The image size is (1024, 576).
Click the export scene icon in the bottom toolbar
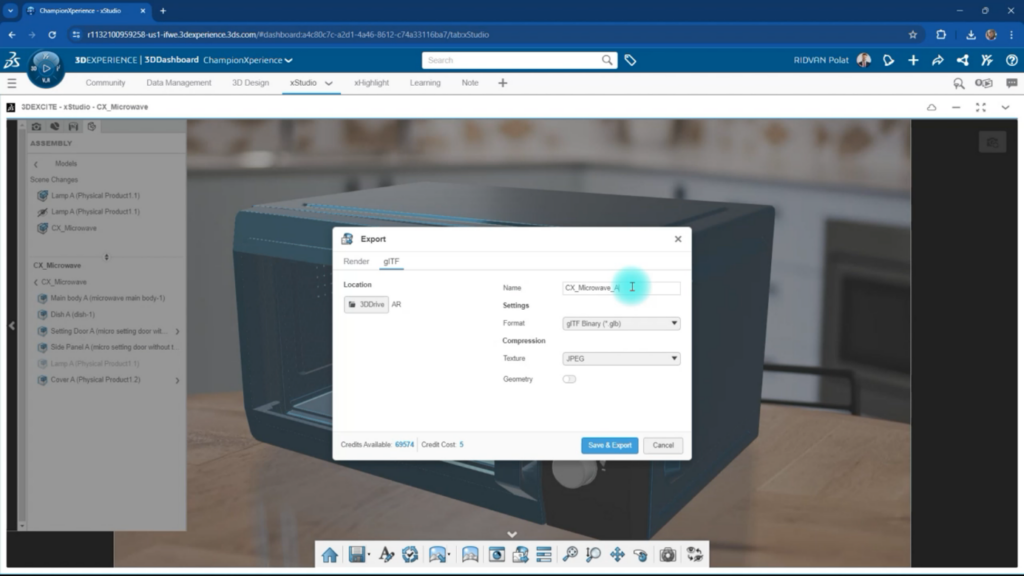tap(520, 555)
